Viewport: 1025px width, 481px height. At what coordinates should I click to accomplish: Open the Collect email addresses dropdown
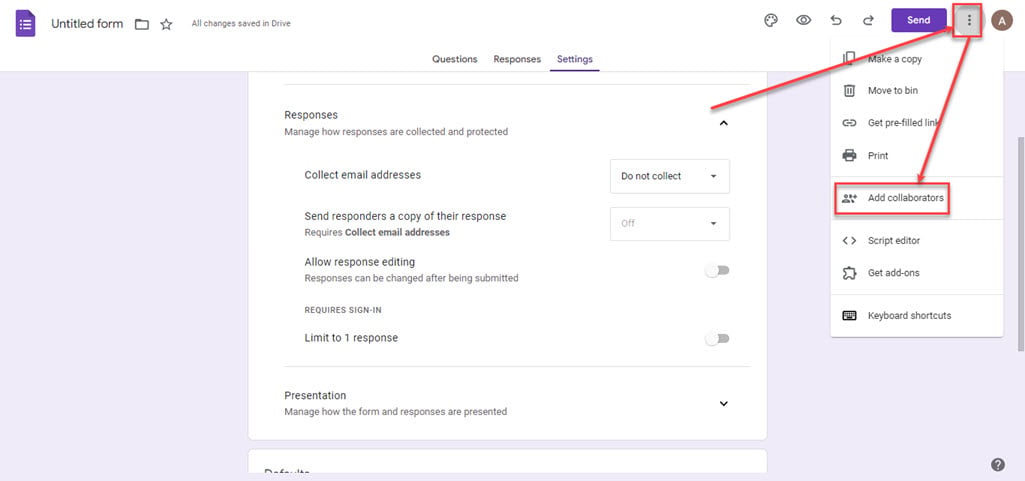669,176
